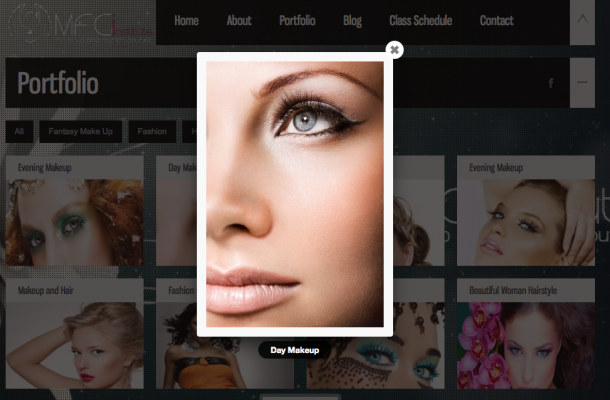Collapse the Portfolio panel with the minus icon
Viewport: 610px width, 400px height.
point(582,83)
